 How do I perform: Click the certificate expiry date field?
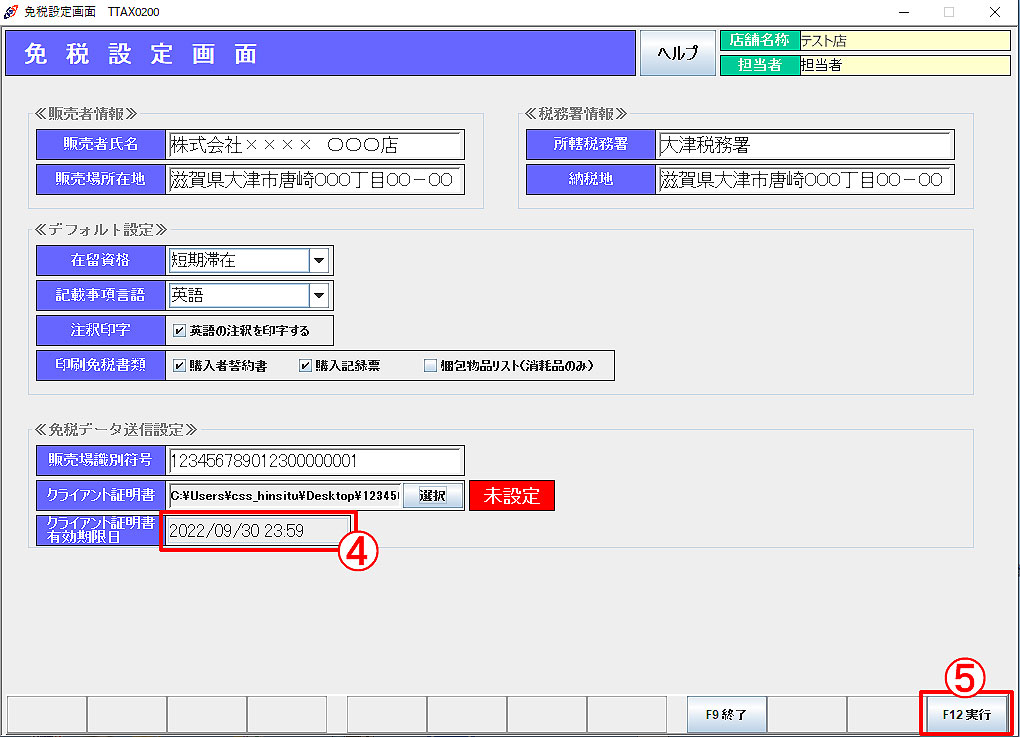tap(256, 531)
